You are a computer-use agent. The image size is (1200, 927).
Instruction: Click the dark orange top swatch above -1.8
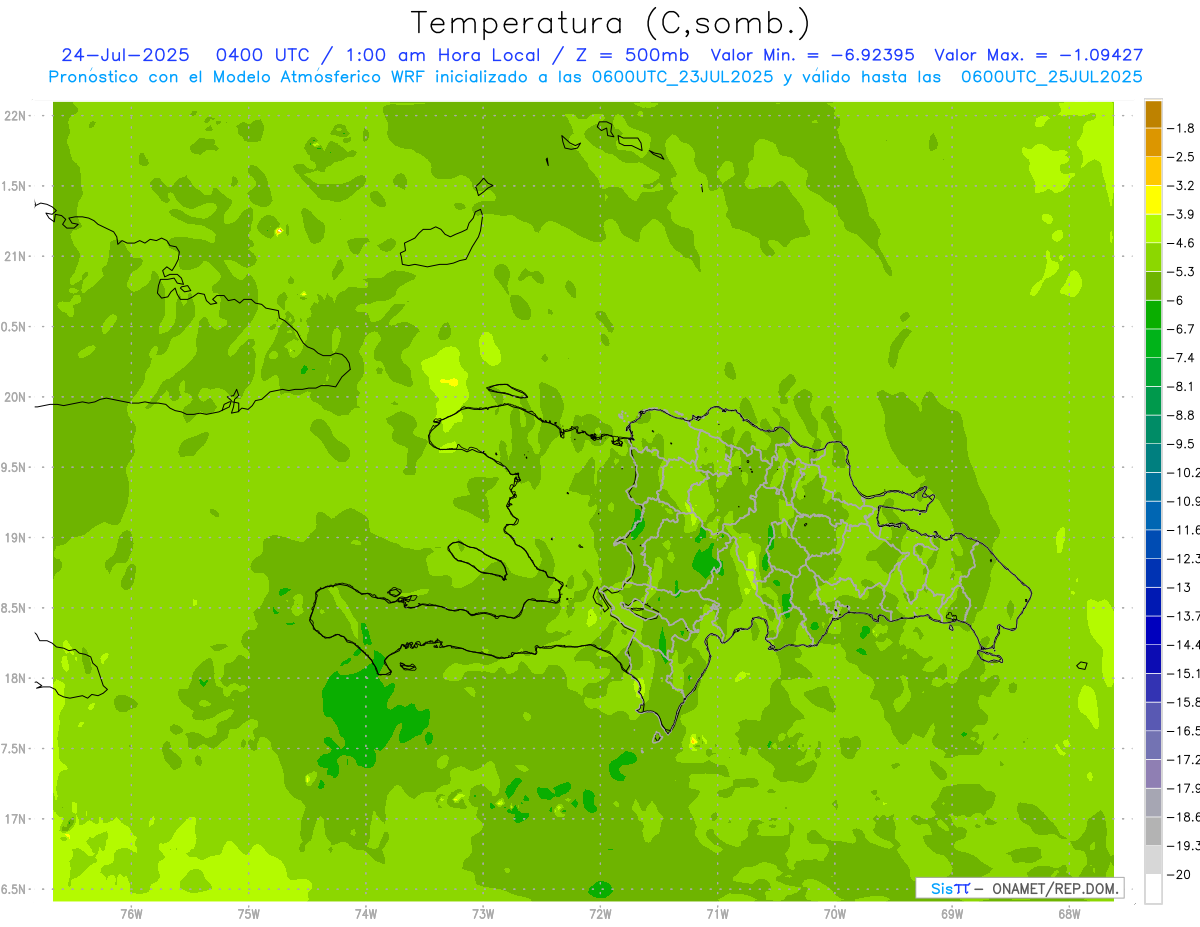(1153, 114)
